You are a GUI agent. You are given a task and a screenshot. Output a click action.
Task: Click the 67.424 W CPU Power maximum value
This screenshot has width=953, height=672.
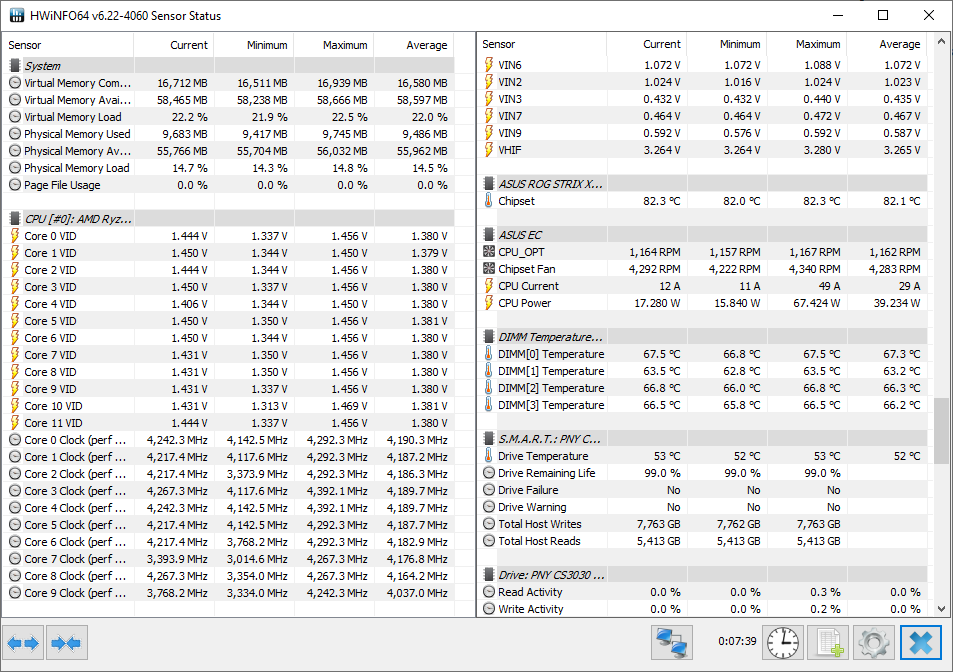(x=816, y=303)
